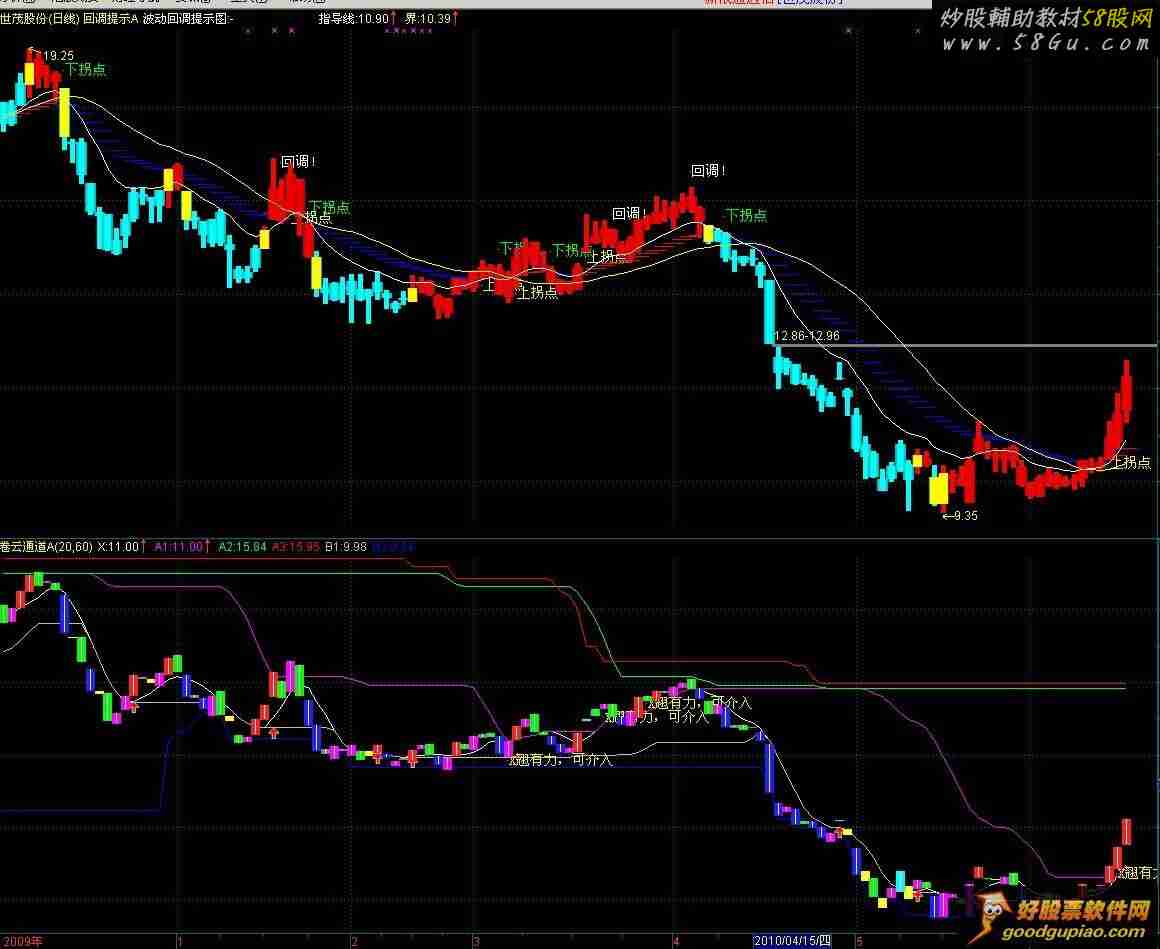Select the A3:15.95 indicator value
1160x949 pixels.
(295, 547)
